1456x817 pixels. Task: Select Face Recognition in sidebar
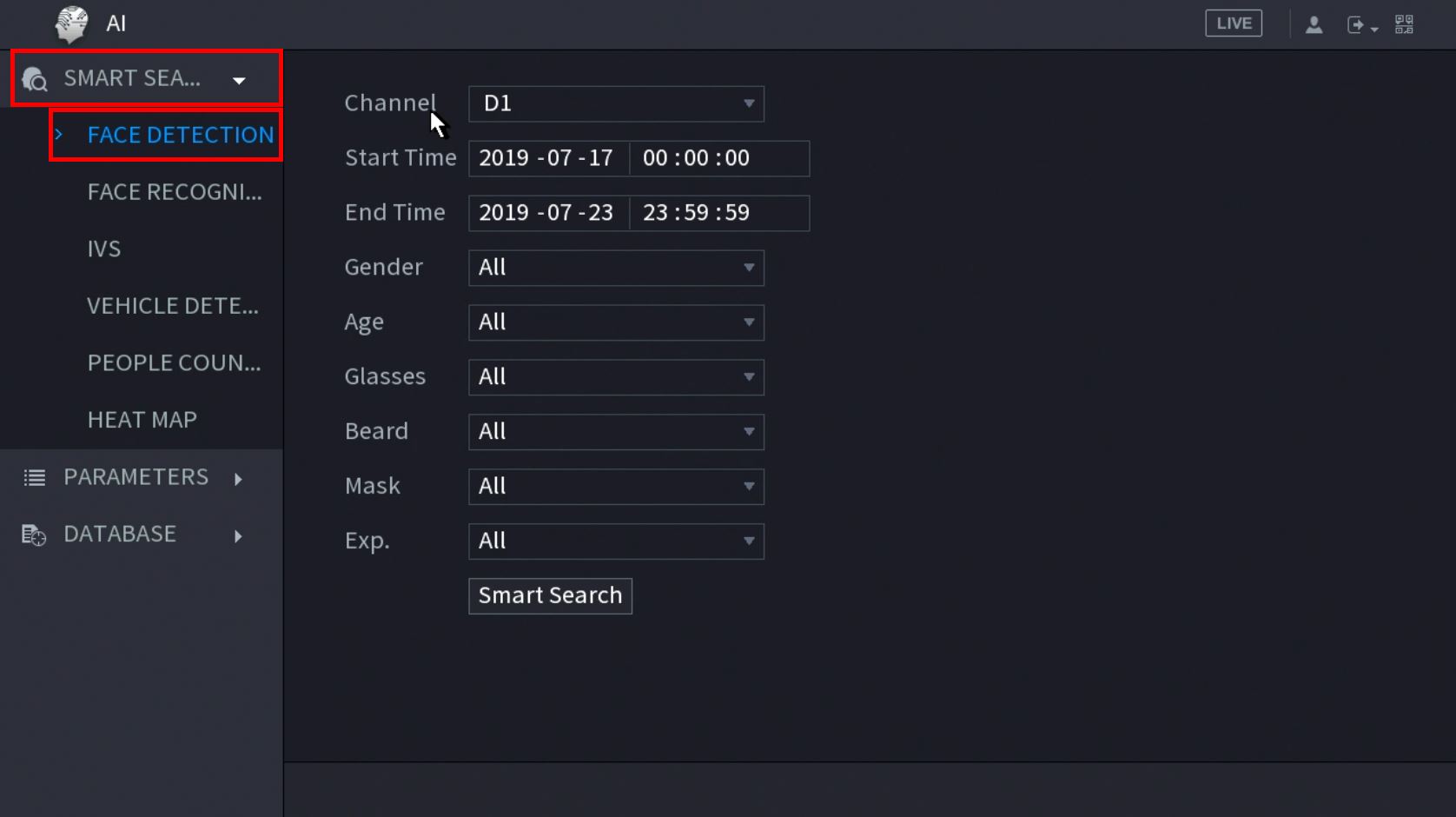174,192
